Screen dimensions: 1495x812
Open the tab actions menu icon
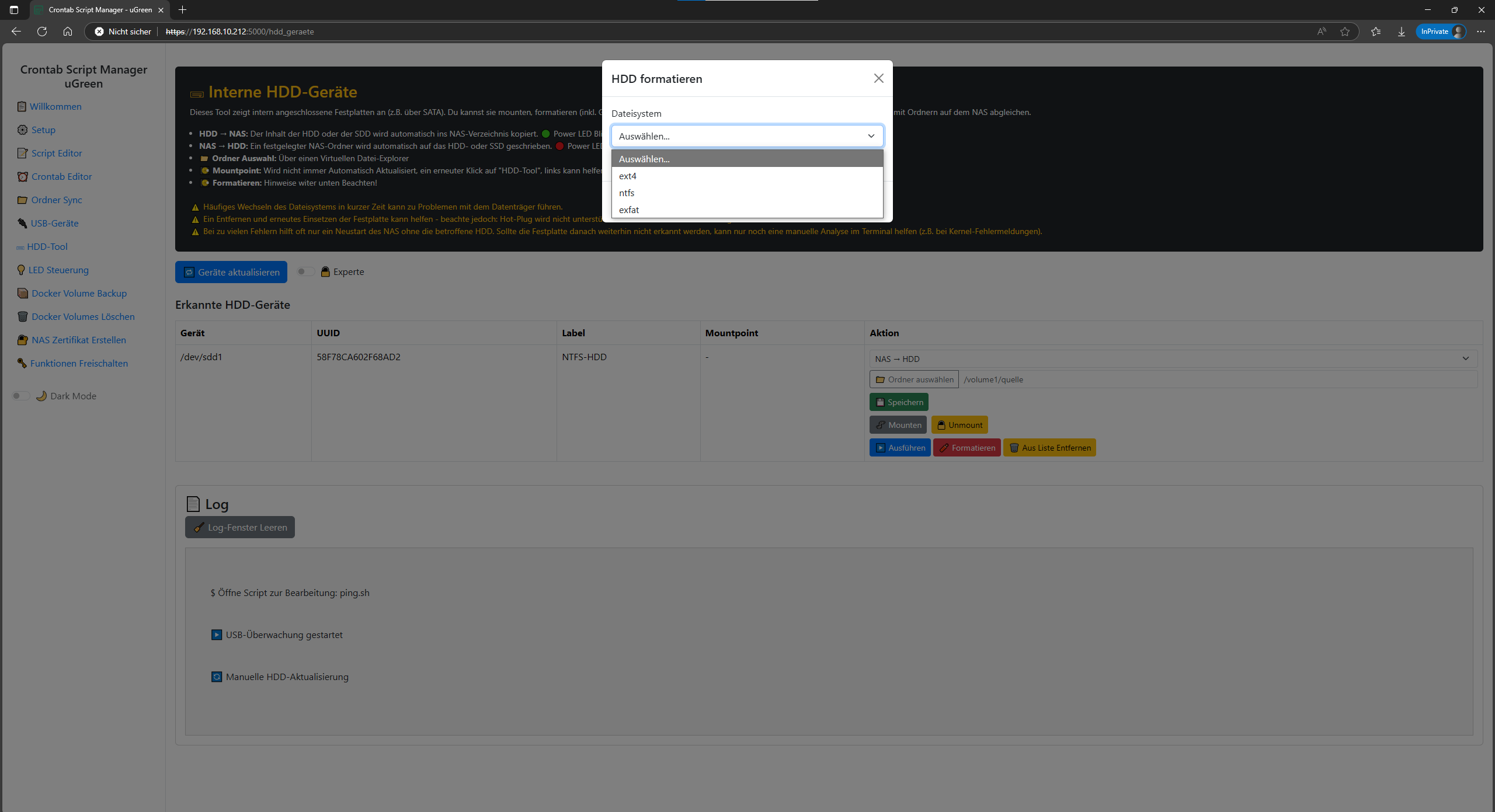click(14, 10)
